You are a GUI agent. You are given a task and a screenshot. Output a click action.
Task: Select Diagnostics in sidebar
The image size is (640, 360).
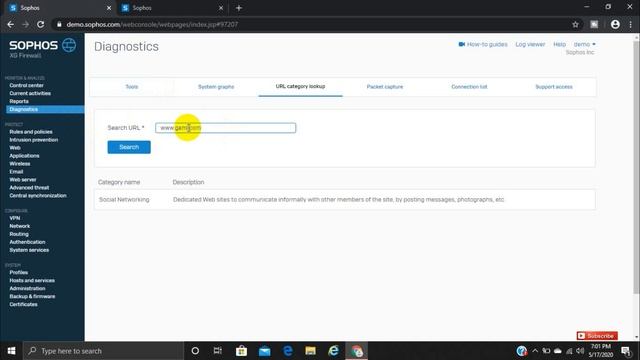[45, 109]
